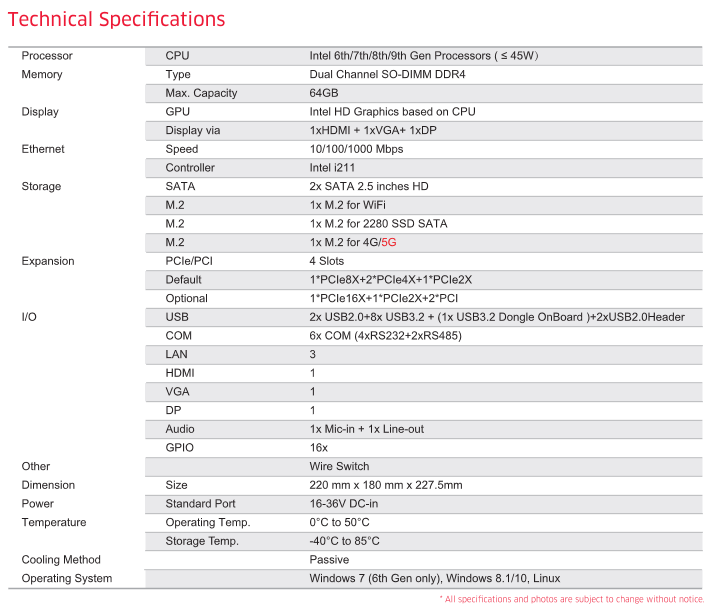Viewport: 716px width, 614px height.
Task: Click the Processor category label
Action: coord(47,56)
